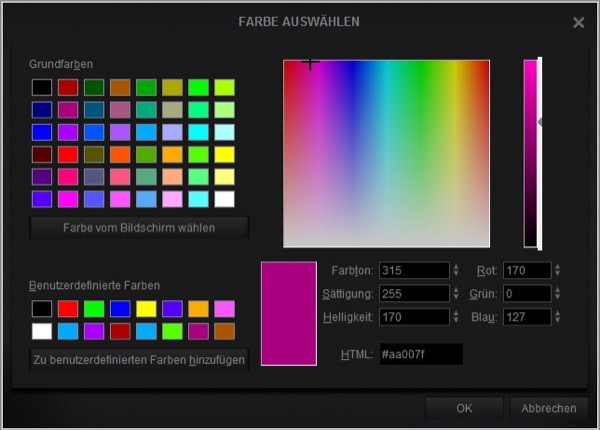Click the crosshair in the color spectrum field

[310, 62]
